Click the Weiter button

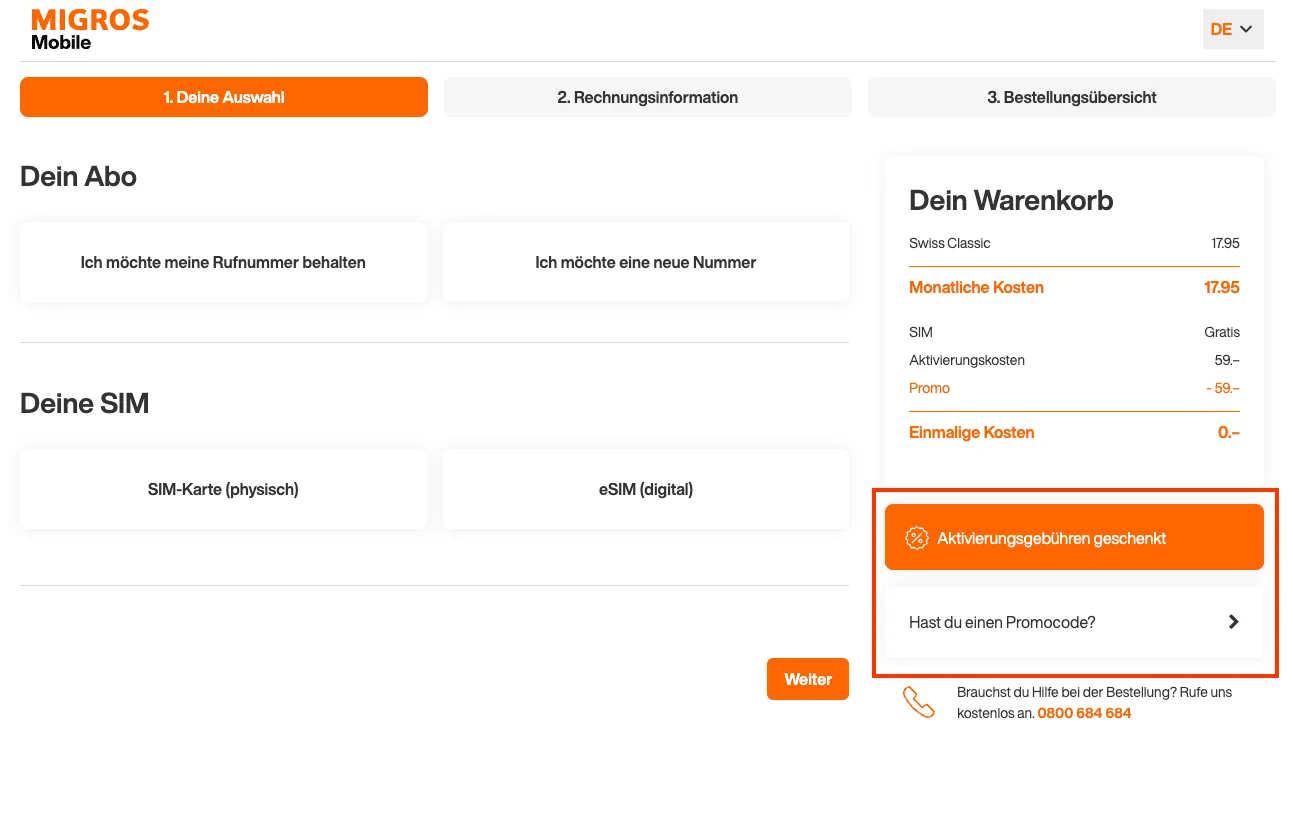coord(808,679)
